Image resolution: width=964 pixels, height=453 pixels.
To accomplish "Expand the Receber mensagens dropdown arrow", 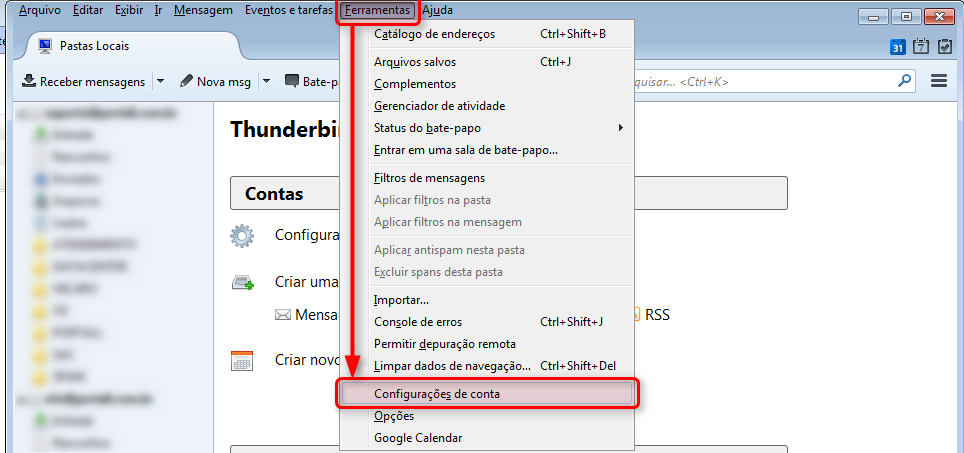I will pos(160,81).
